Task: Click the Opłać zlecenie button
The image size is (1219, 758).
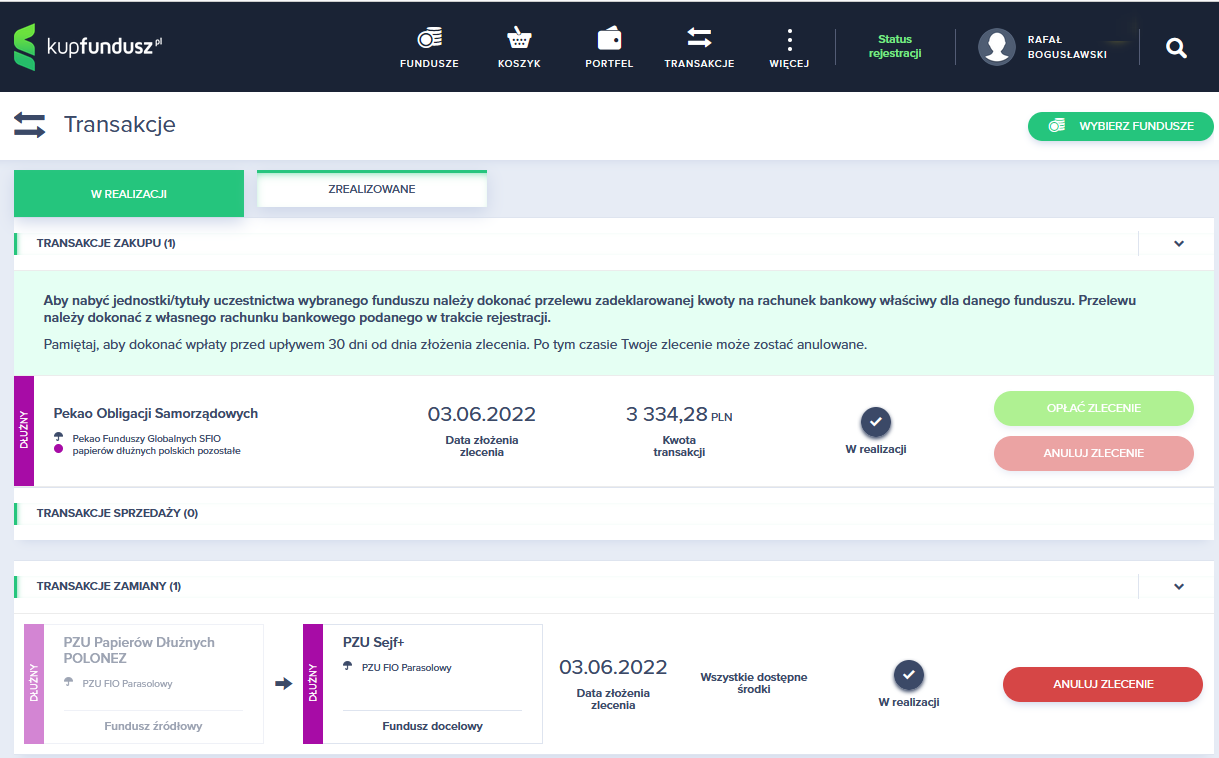Action: tap(1094, 408)
